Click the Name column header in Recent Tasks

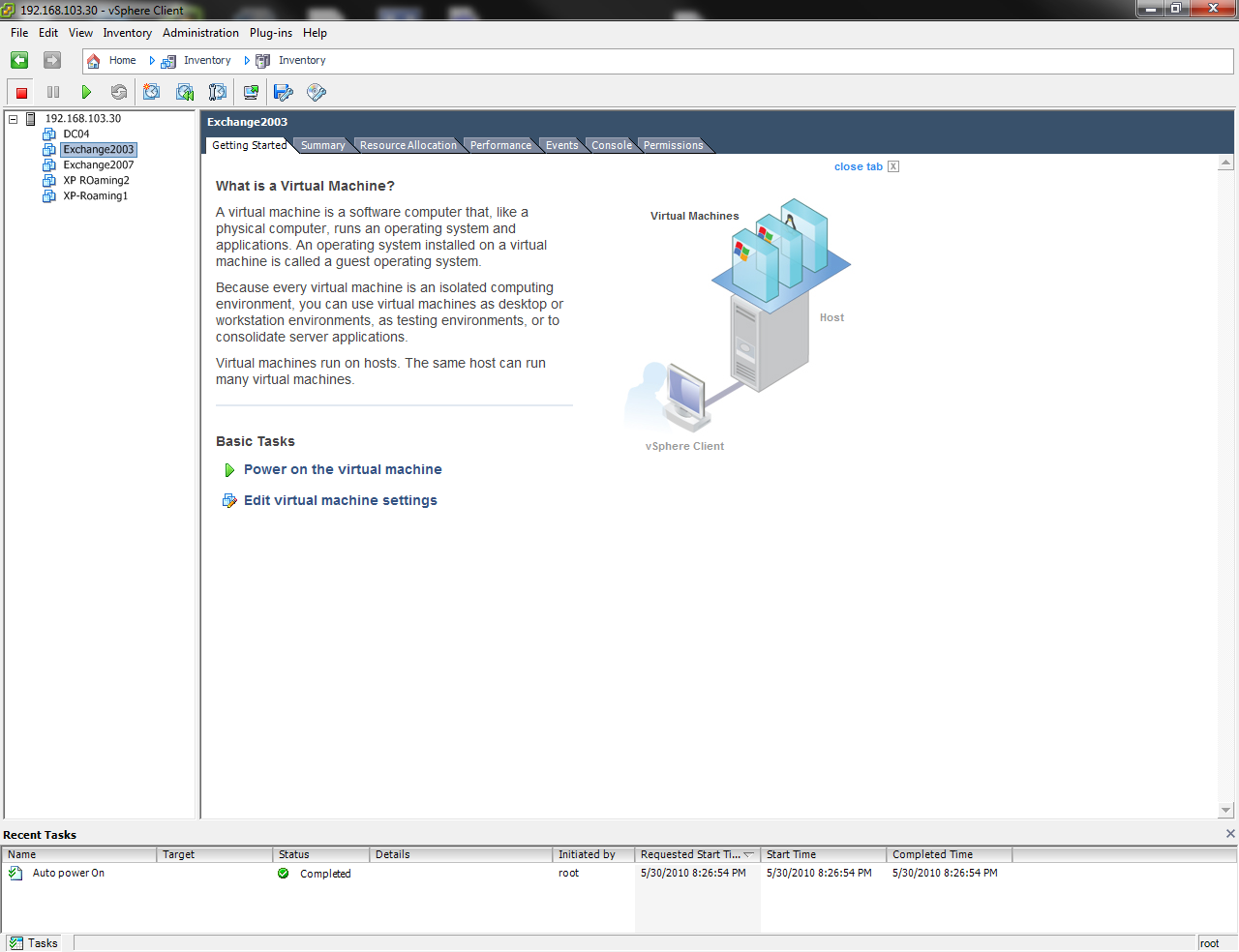click(79, 854)
